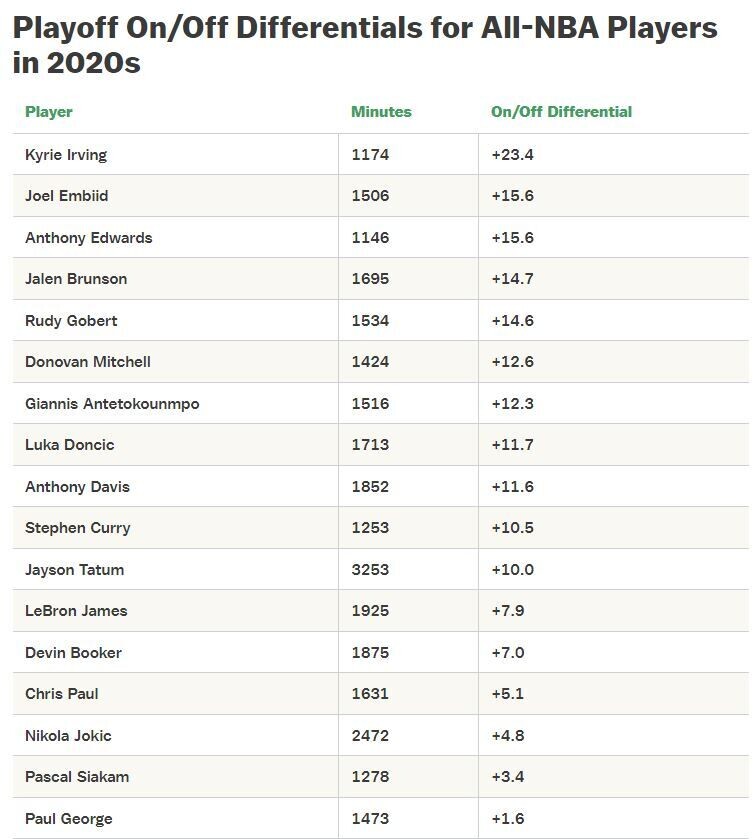Screen dimensions: 755x839
Task: Select the Giannis Antetokounmpo name cell
Action: (112, 404)
